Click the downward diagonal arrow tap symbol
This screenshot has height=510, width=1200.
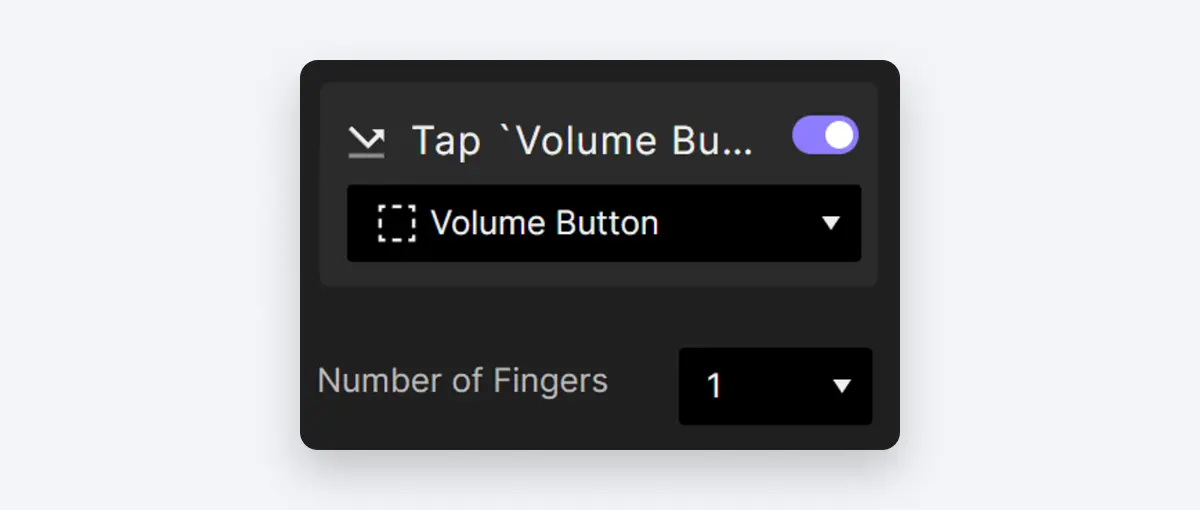pos(366,142)
